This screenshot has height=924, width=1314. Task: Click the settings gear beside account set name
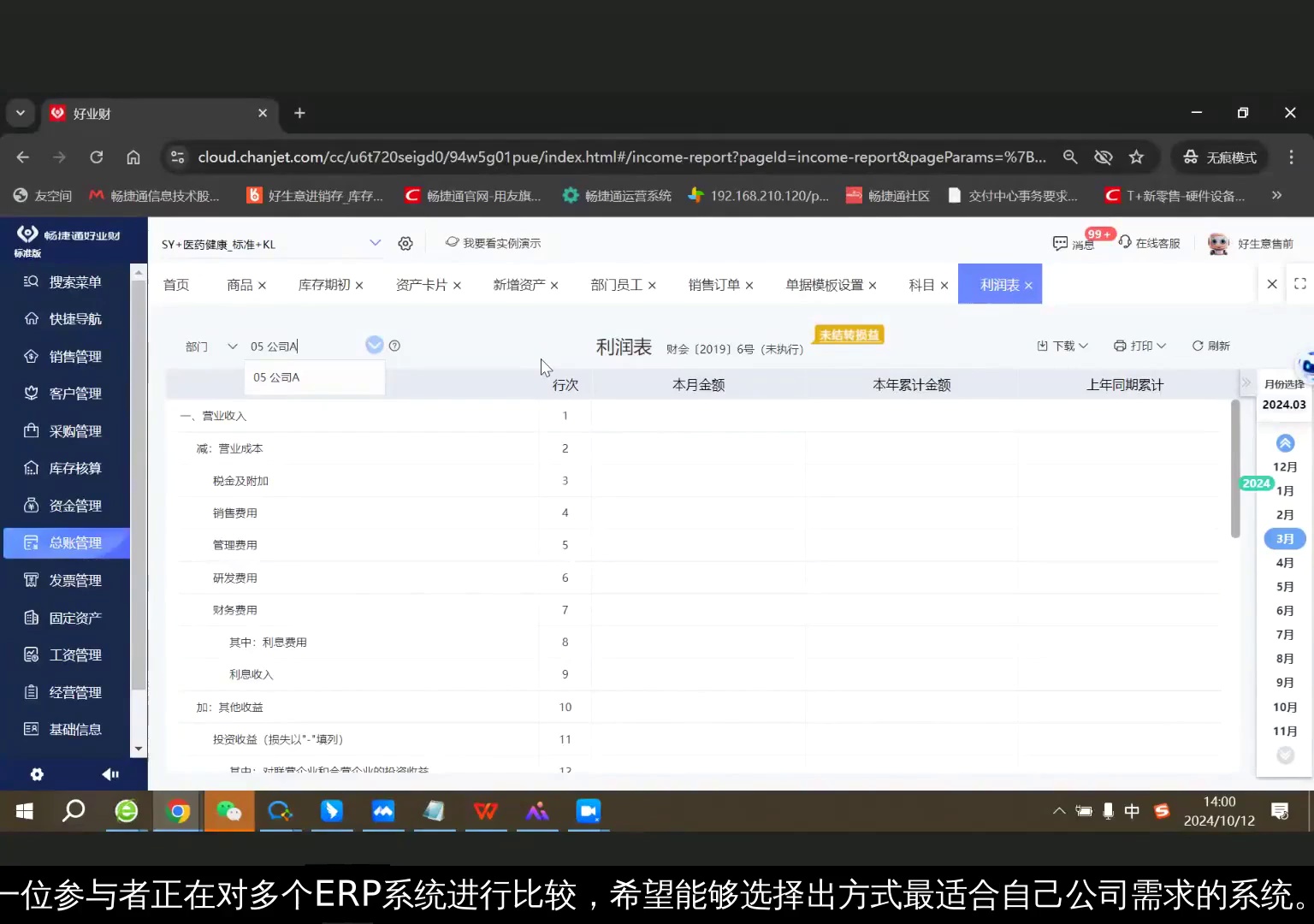pyautogui.click(x=405, y=243)
